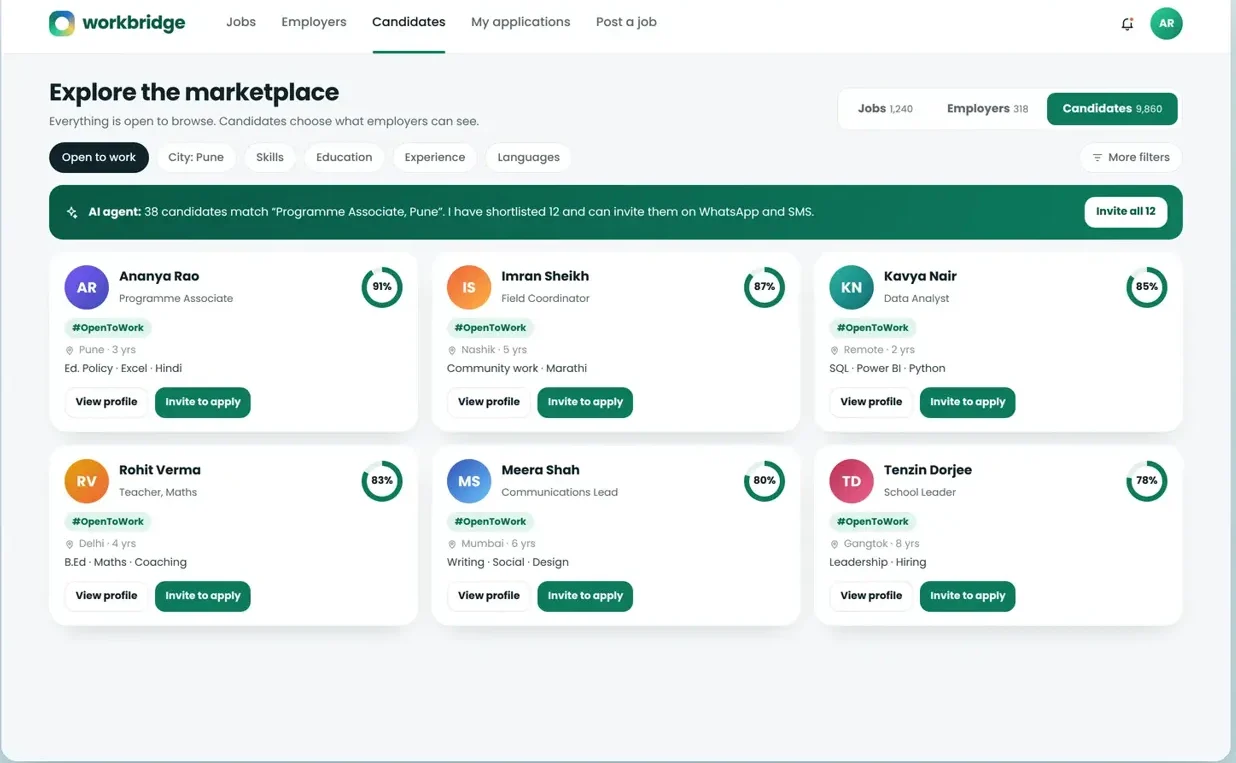1236x763 pixels.
Task: Click Tenzin Dorjee's TD avatar
Action: pyautogui.click(x=851, y=481)
